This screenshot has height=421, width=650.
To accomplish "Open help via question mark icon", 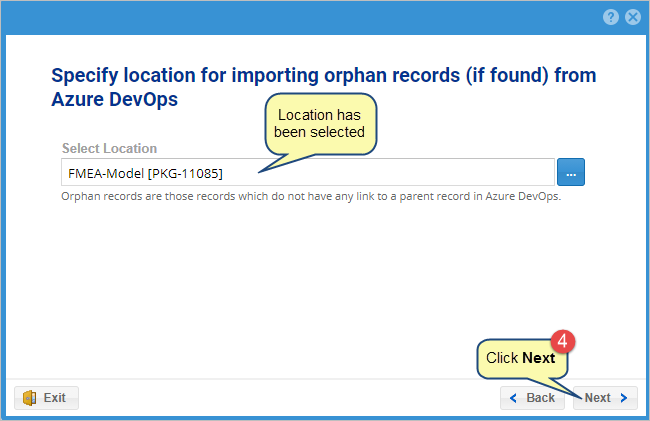I will (x=611, y=17).
